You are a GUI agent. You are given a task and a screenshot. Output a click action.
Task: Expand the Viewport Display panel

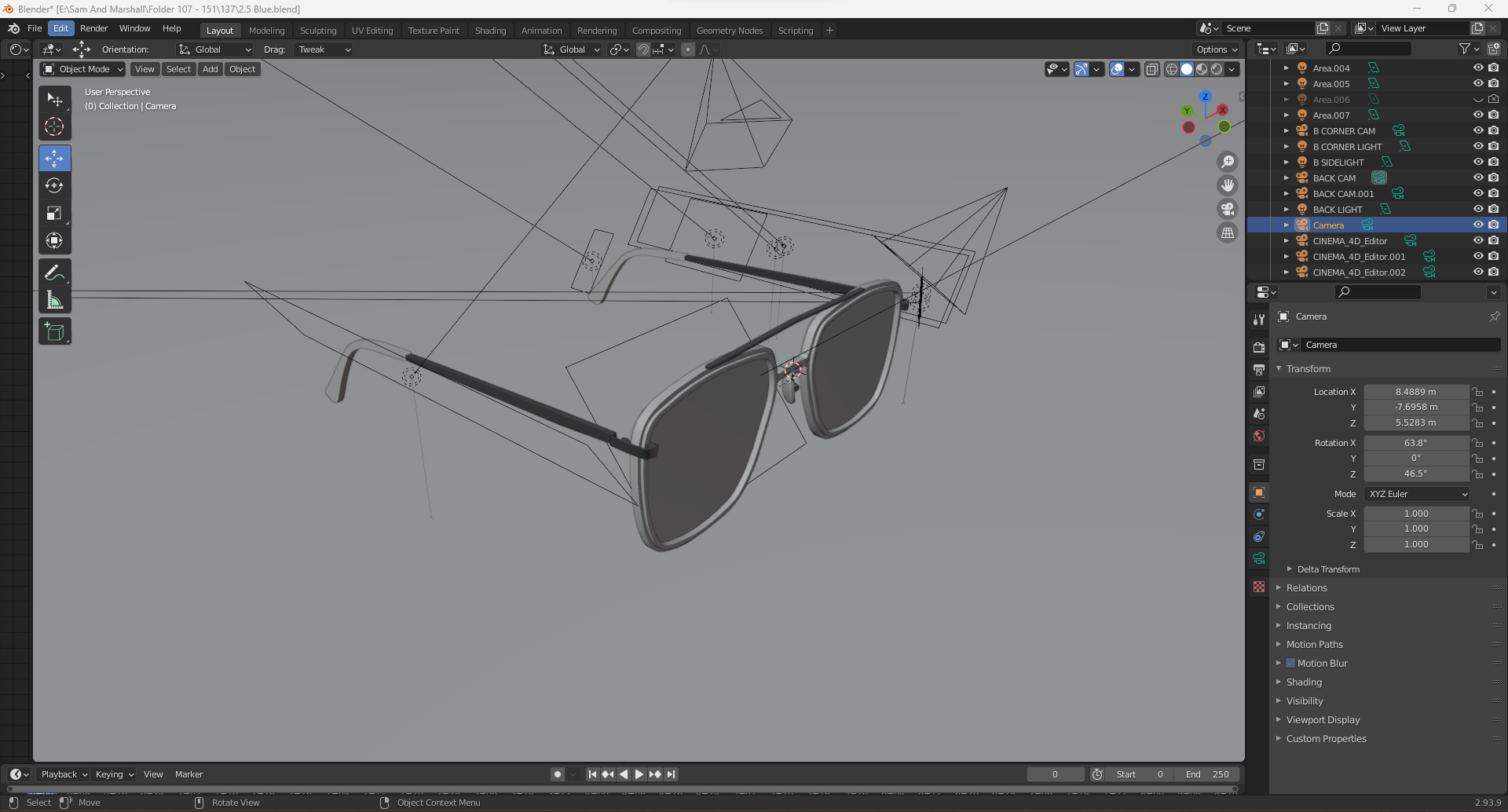pyautogui.click(x=1323, y=720)
